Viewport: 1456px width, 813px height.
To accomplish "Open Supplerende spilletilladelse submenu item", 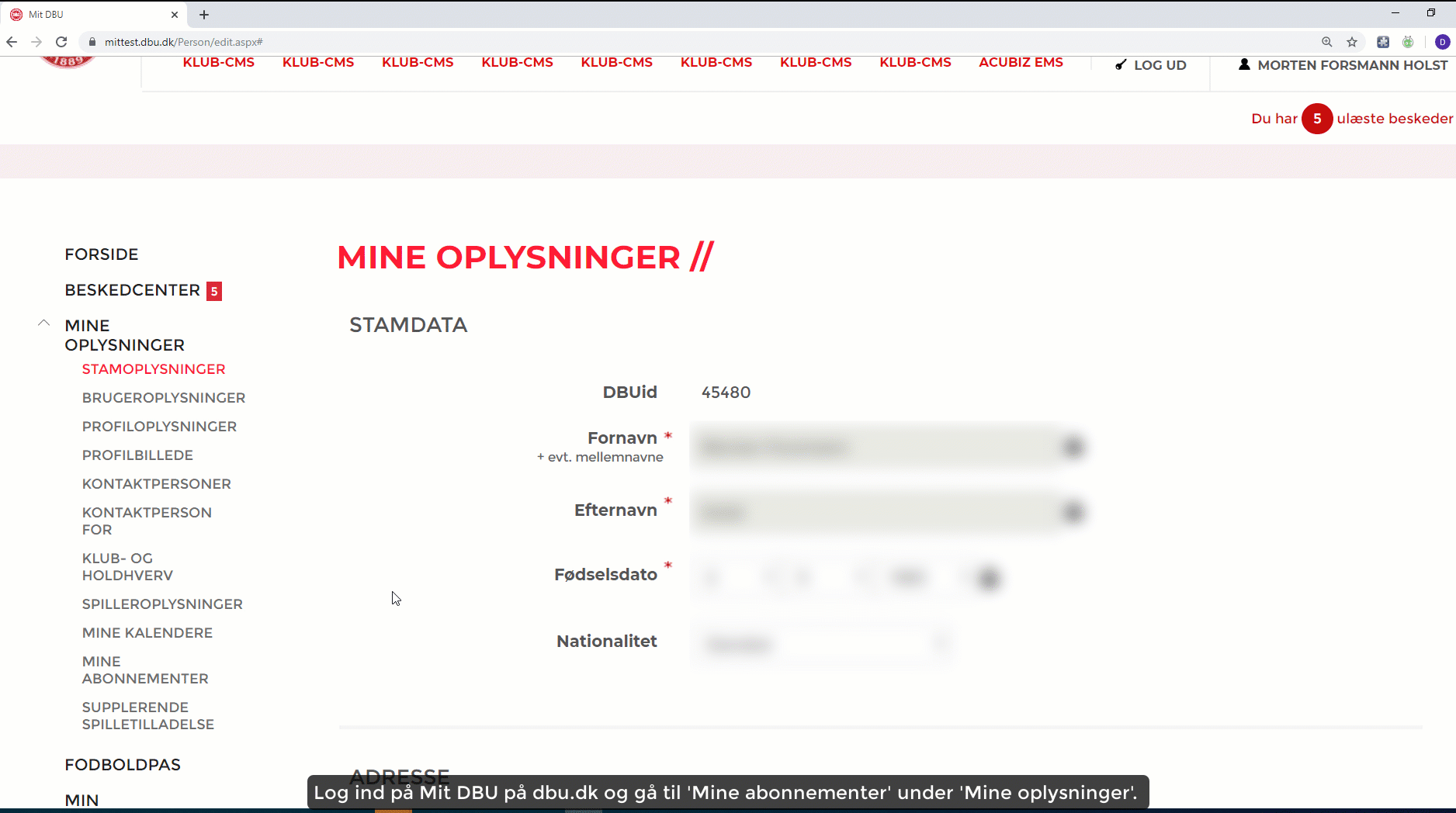I will pyautogui.click(x=148, y=716).
